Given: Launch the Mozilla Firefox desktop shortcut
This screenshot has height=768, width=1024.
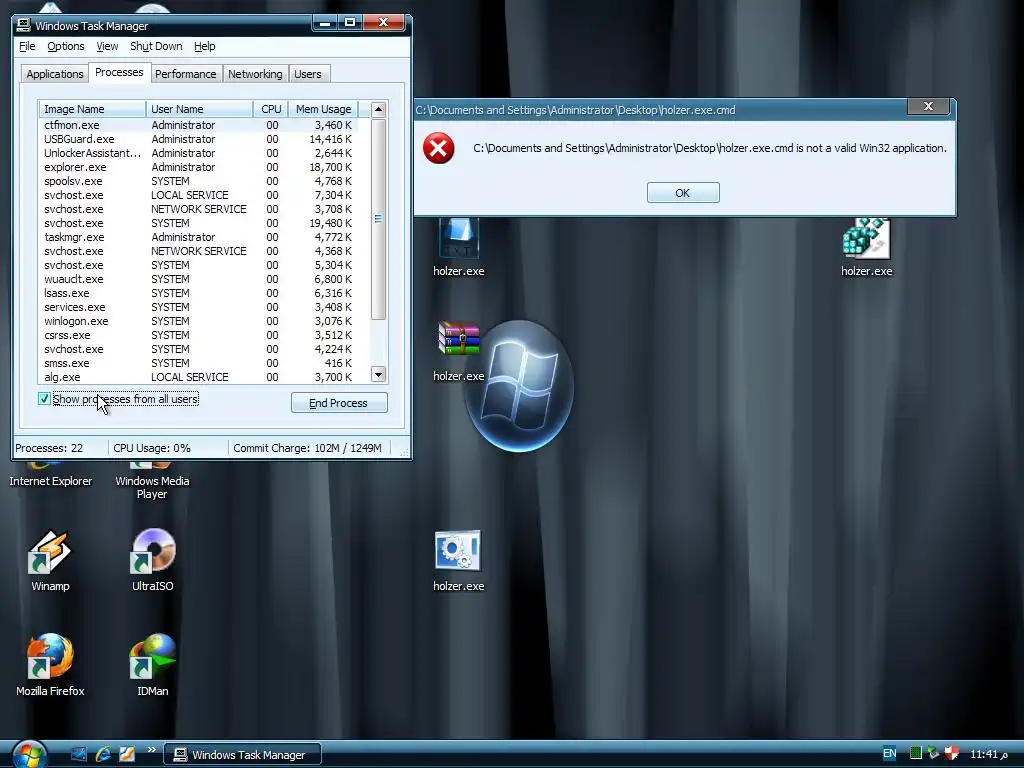Looking at the screenshot, I should pyautogui.click(x=50, y=665).
